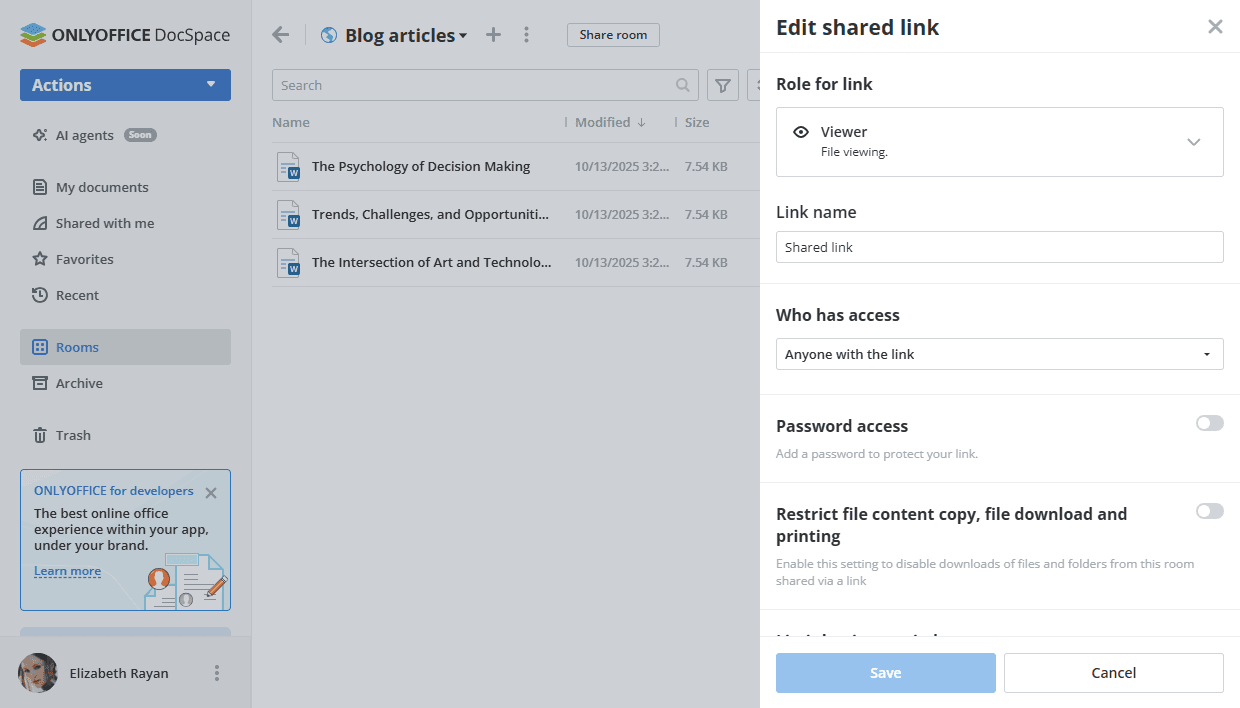1240x708 pixels.
Task: Open My documents in sidebar
Action: pyautogui.click(x=101, y=187)
